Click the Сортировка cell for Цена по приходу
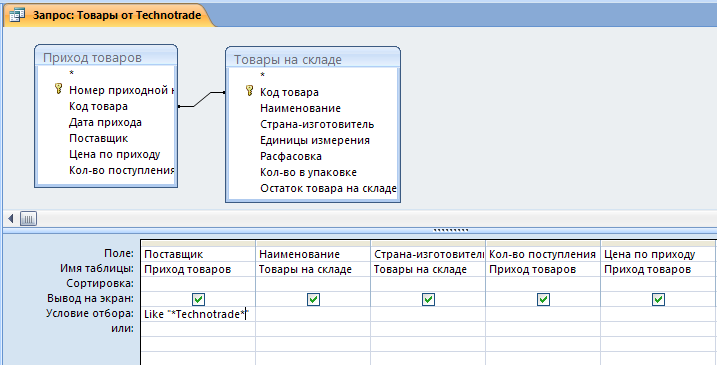717x365 pixels. (658, 284)
